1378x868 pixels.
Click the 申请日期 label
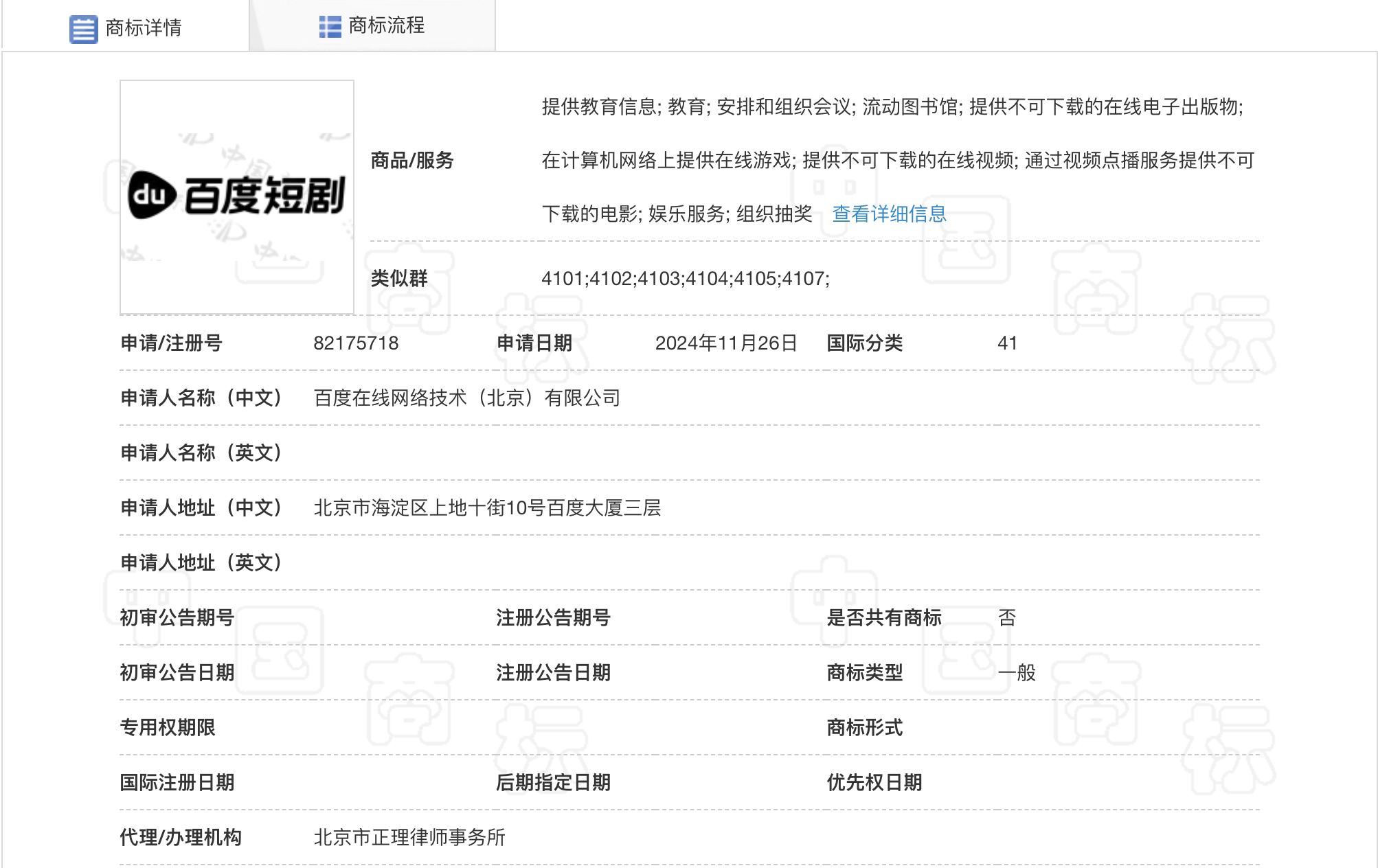coord(534,343)
